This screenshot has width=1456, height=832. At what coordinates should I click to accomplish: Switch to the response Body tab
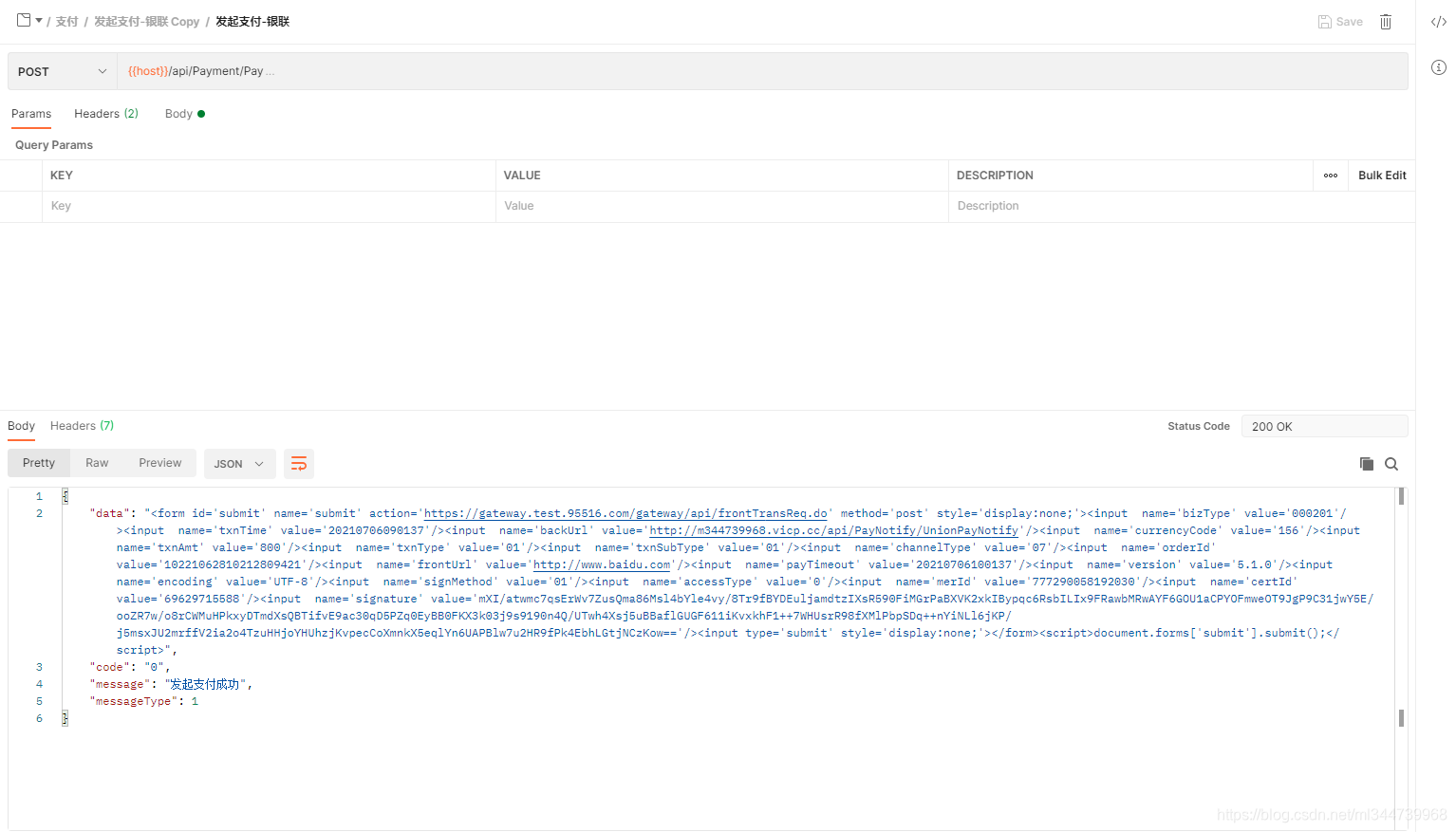point(21,426)
